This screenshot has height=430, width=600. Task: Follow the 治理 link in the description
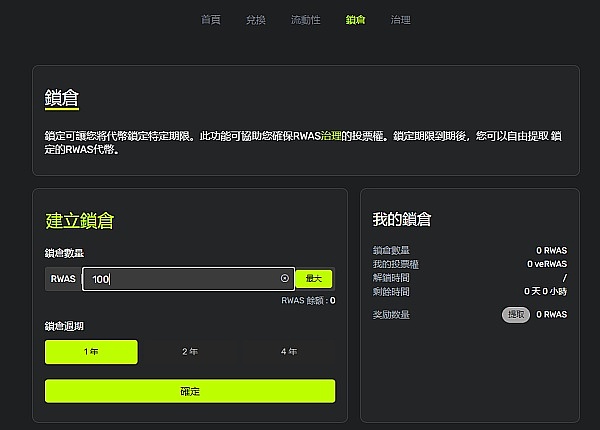click(x=331, y=134)
